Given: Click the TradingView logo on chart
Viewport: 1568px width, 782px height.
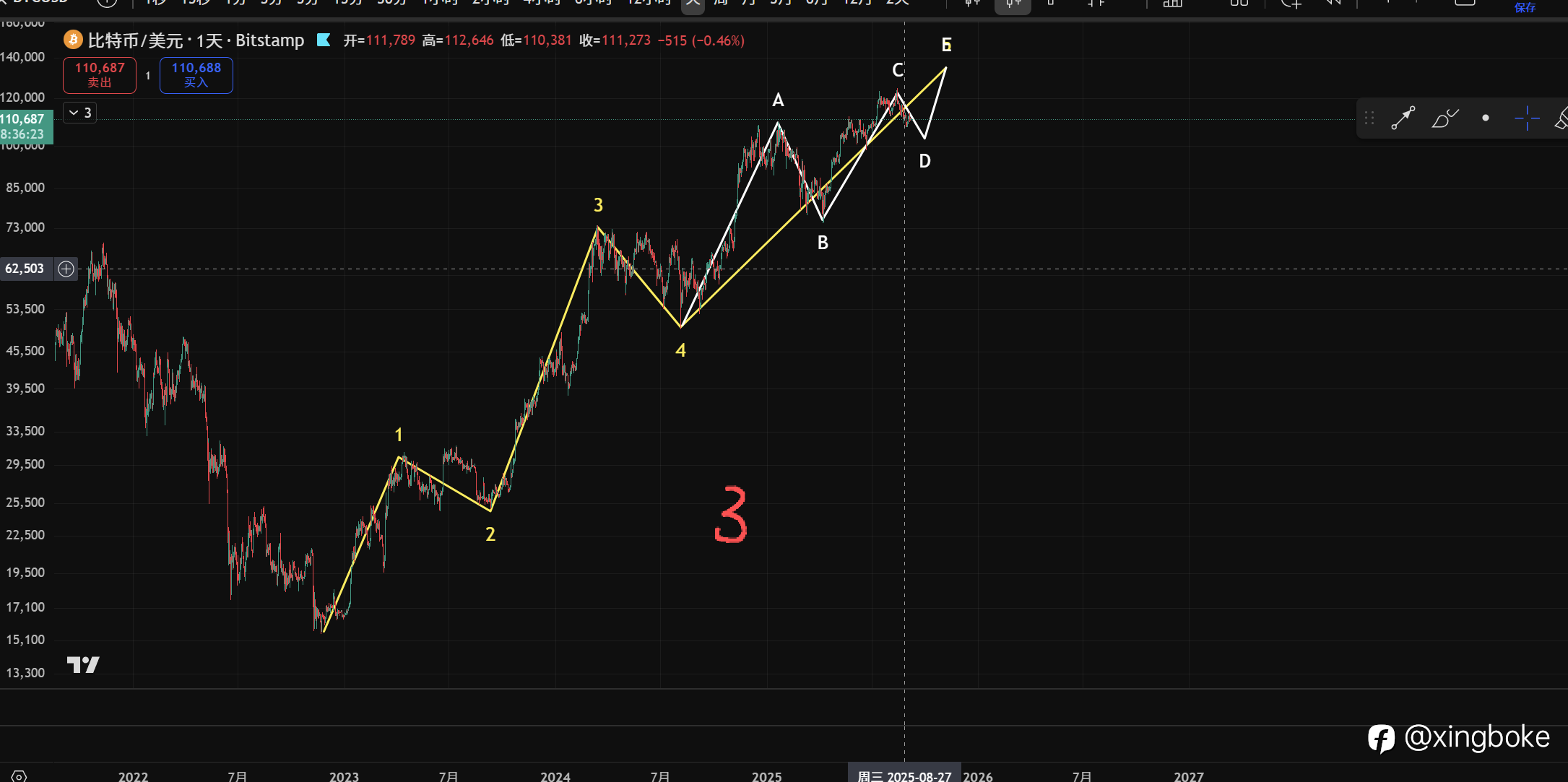Looking at the screenshot, I should tap(83, 664).
